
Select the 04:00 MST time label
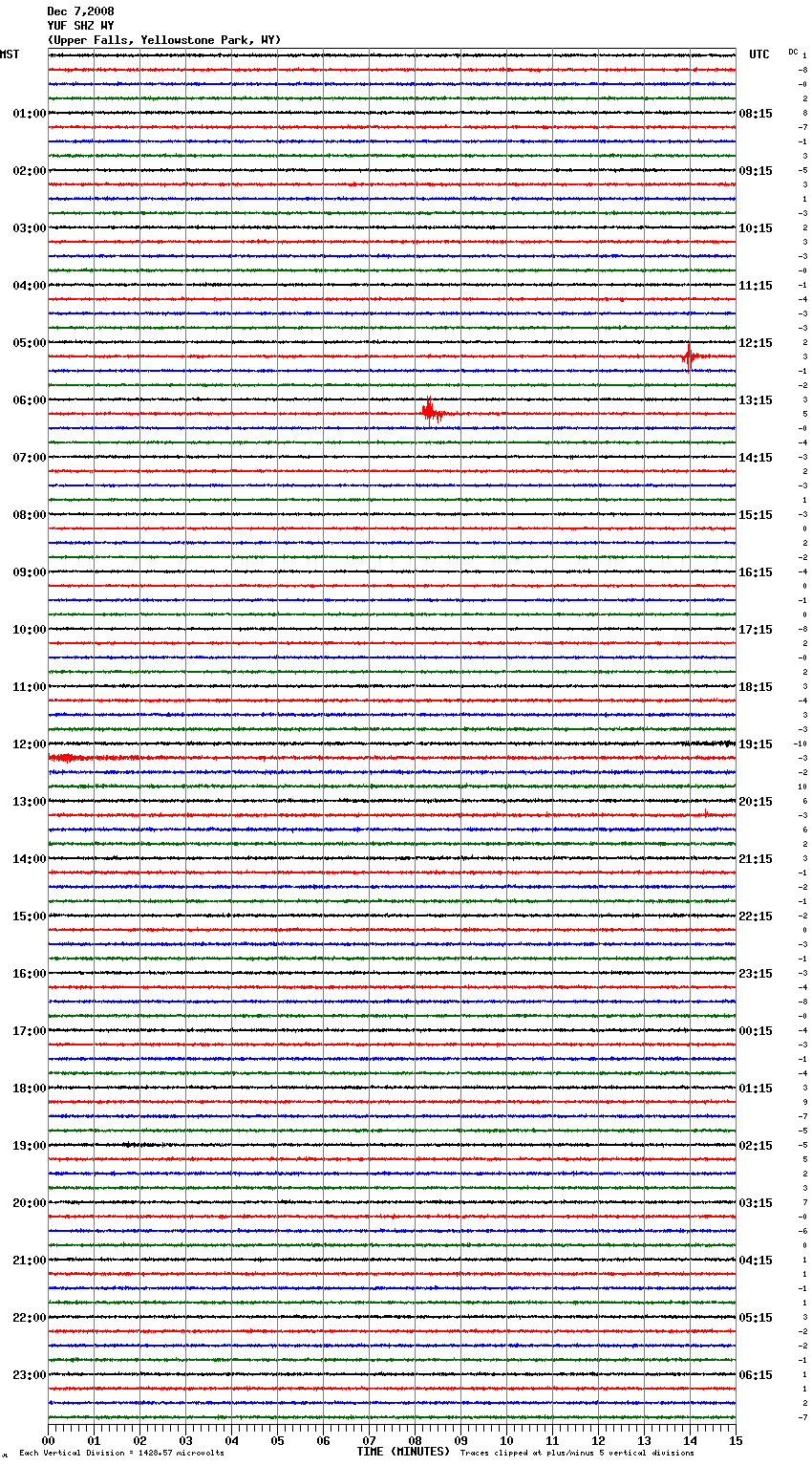tap(30, 286)
